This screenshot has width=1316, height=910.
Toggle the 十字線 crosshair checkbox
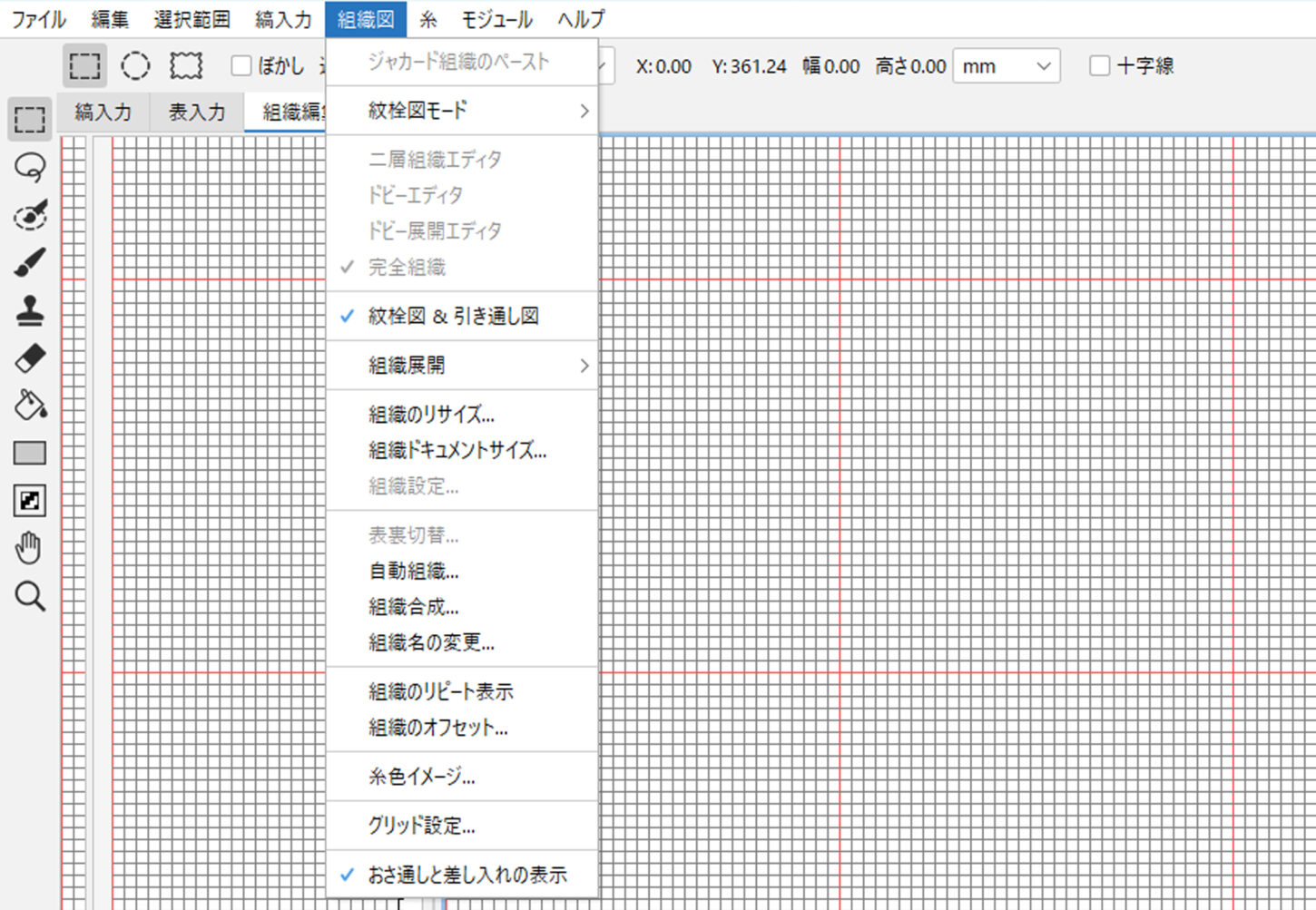(1099, 65)
